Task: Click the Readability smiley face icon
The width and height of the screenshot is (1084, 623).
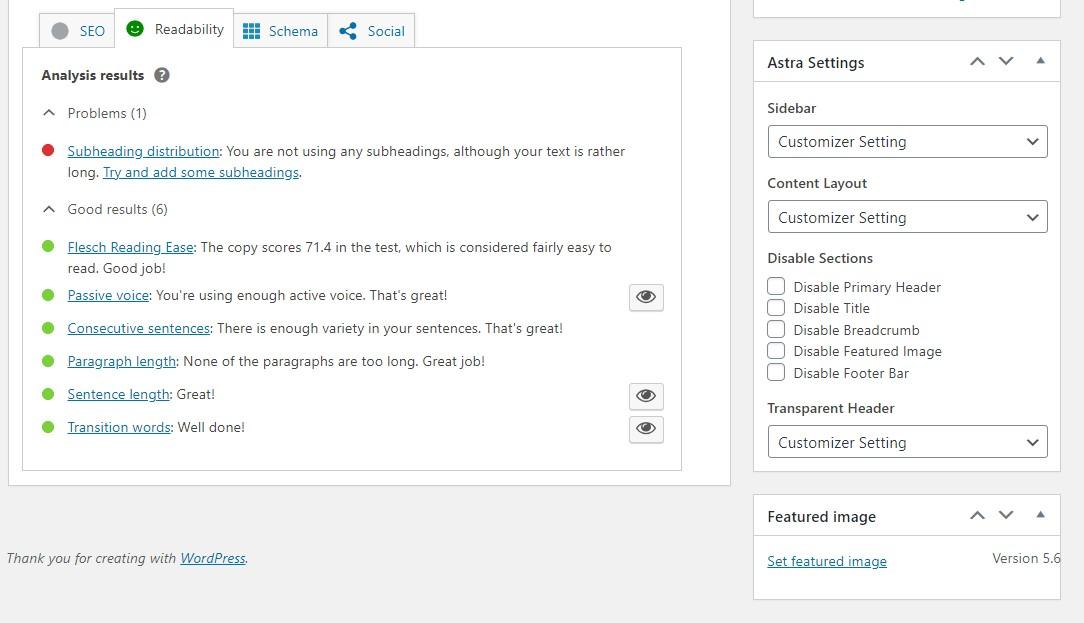Action: (135, 29)
